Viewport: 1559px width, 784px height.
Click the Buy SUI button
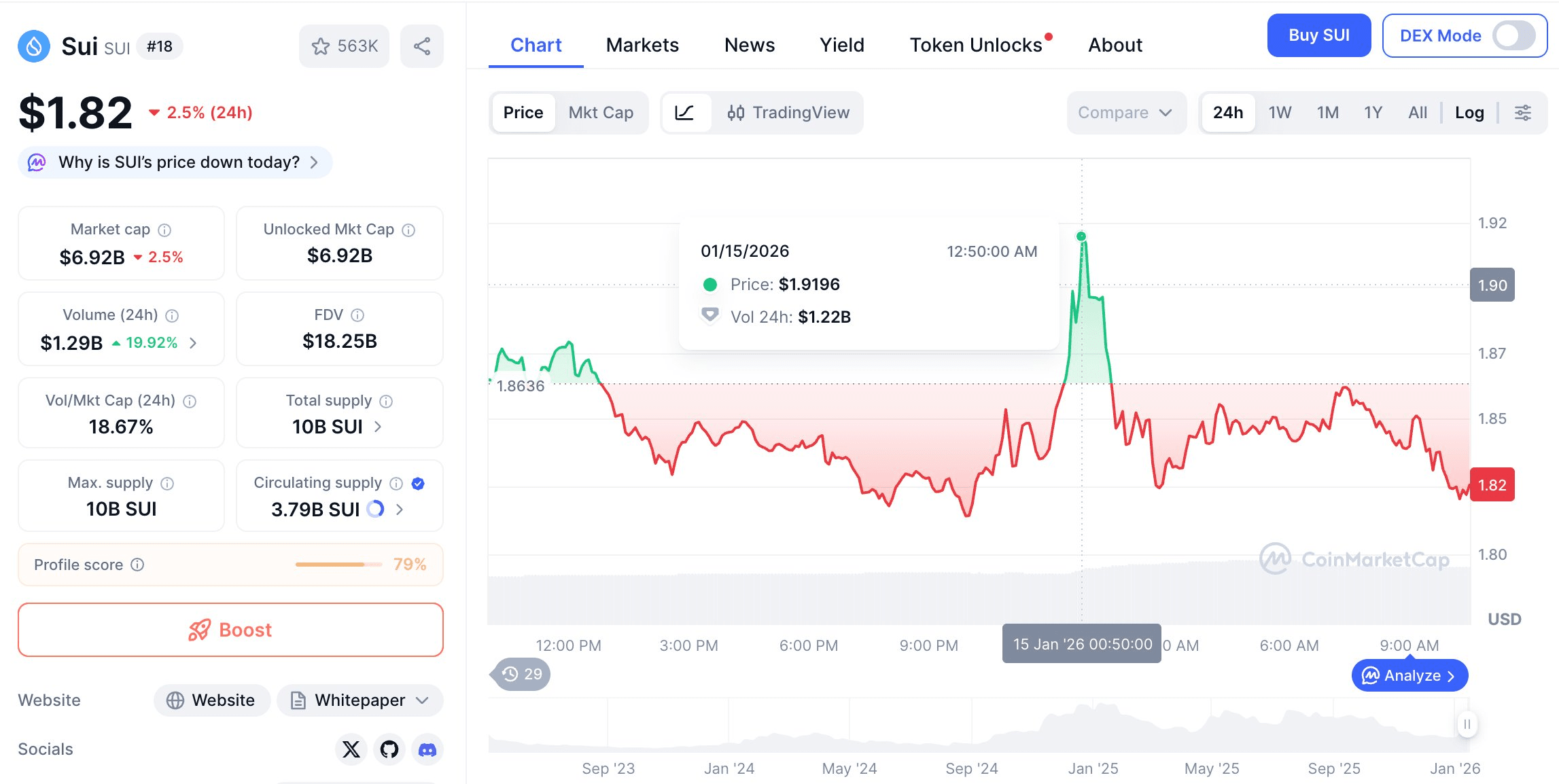(x=1318, y=35)
